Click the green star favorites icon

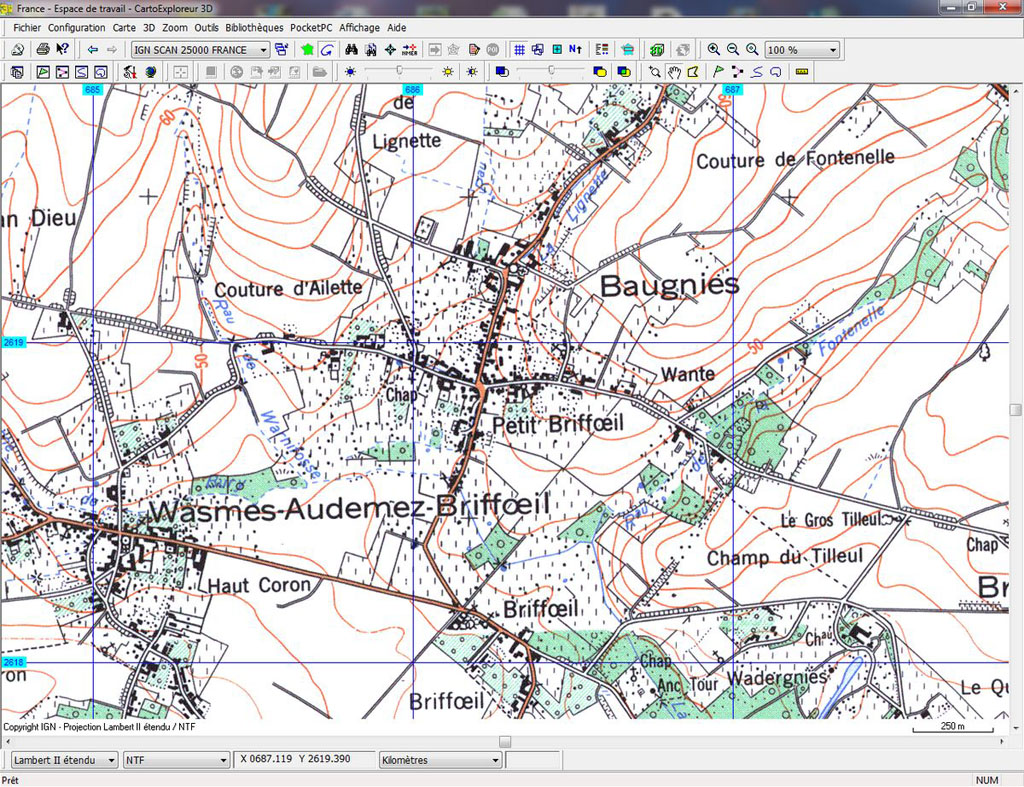[307, 50]
